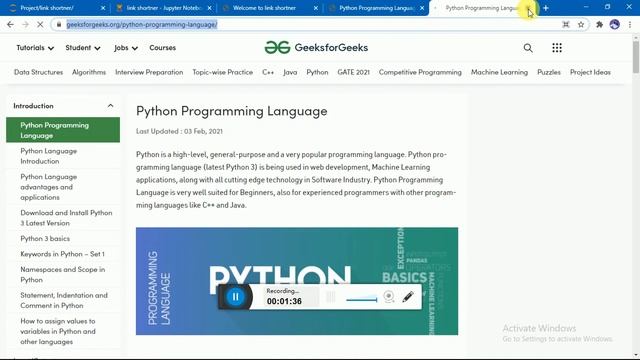Open the Courses menu item
640x360 pixels.
click(x=162, y=48)
